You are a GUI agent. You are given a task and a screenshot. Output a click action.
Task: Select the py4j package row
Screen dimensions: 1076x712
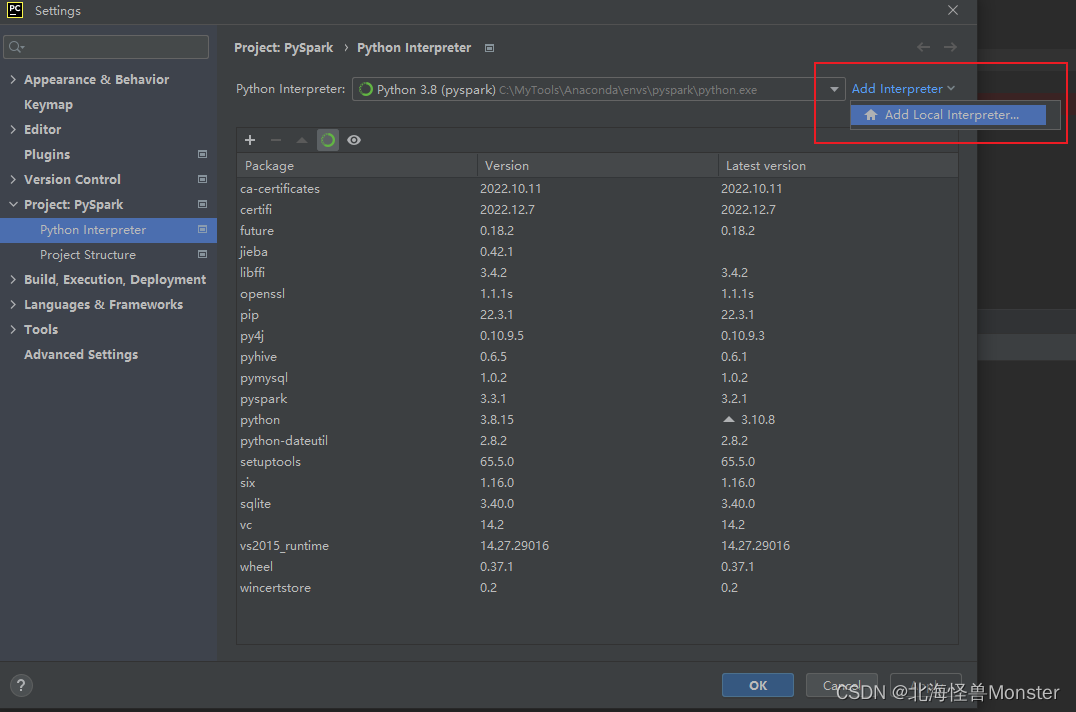tap(597, 336)
